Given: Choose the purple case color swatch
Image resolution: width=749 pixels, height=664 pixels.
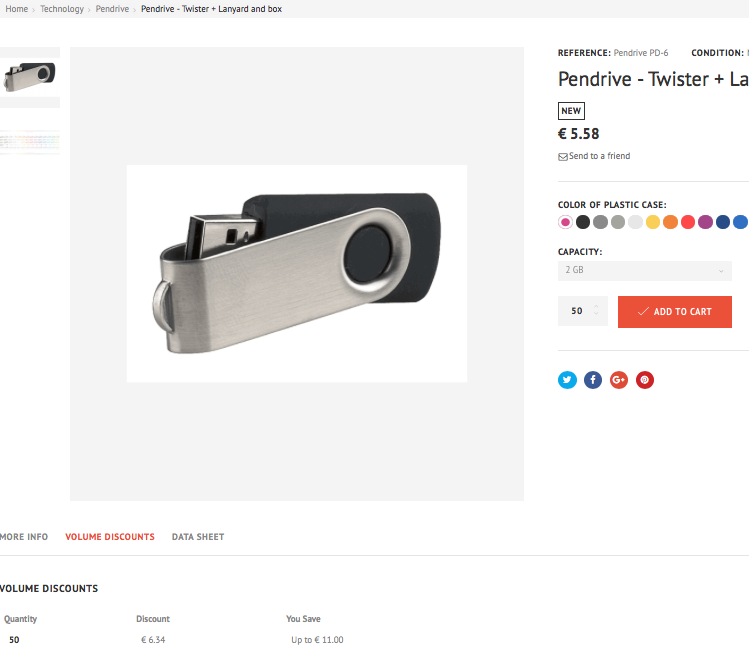Looking at the screenshot, I should tap(705, 222).
